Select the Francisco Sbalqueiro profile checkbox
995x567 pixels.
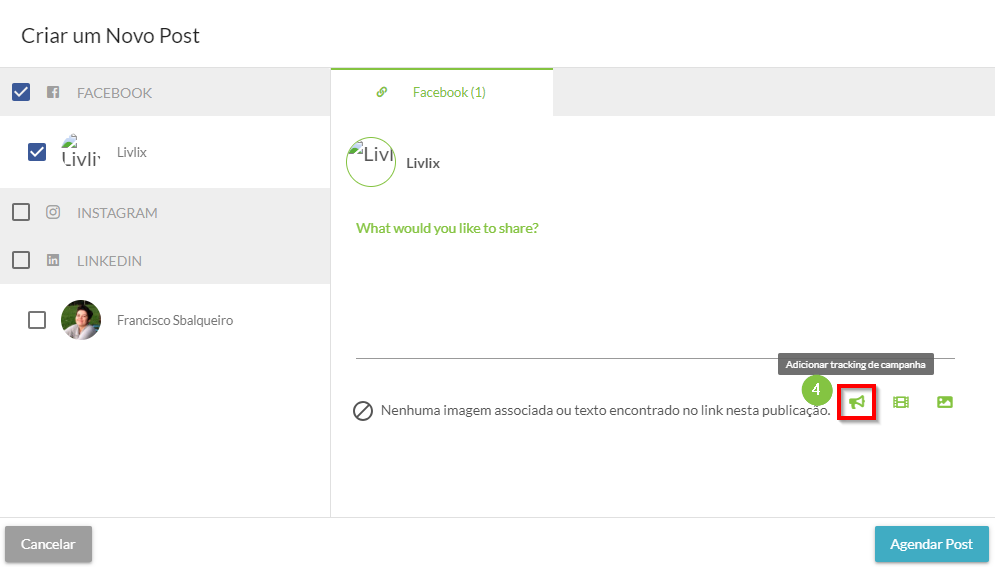37,320
